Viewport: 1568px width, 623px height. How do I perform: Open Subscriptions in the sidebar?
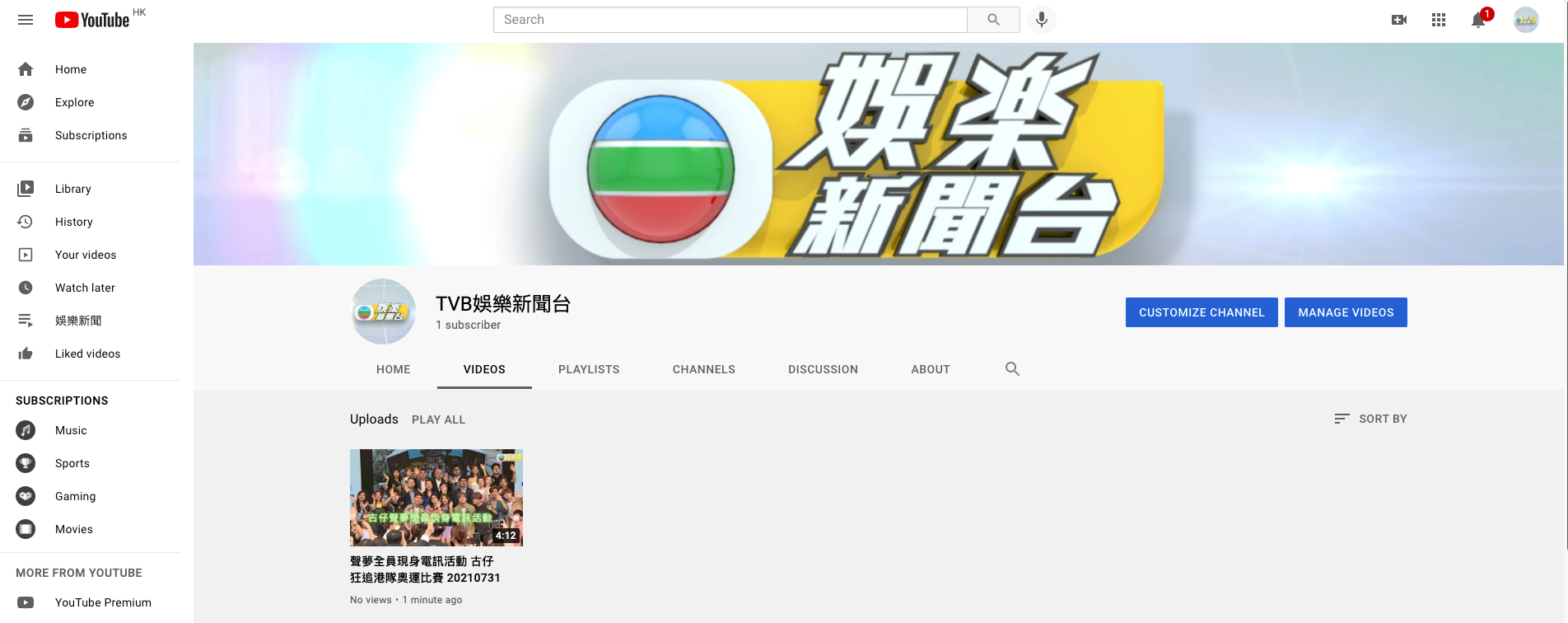(91, 135)
